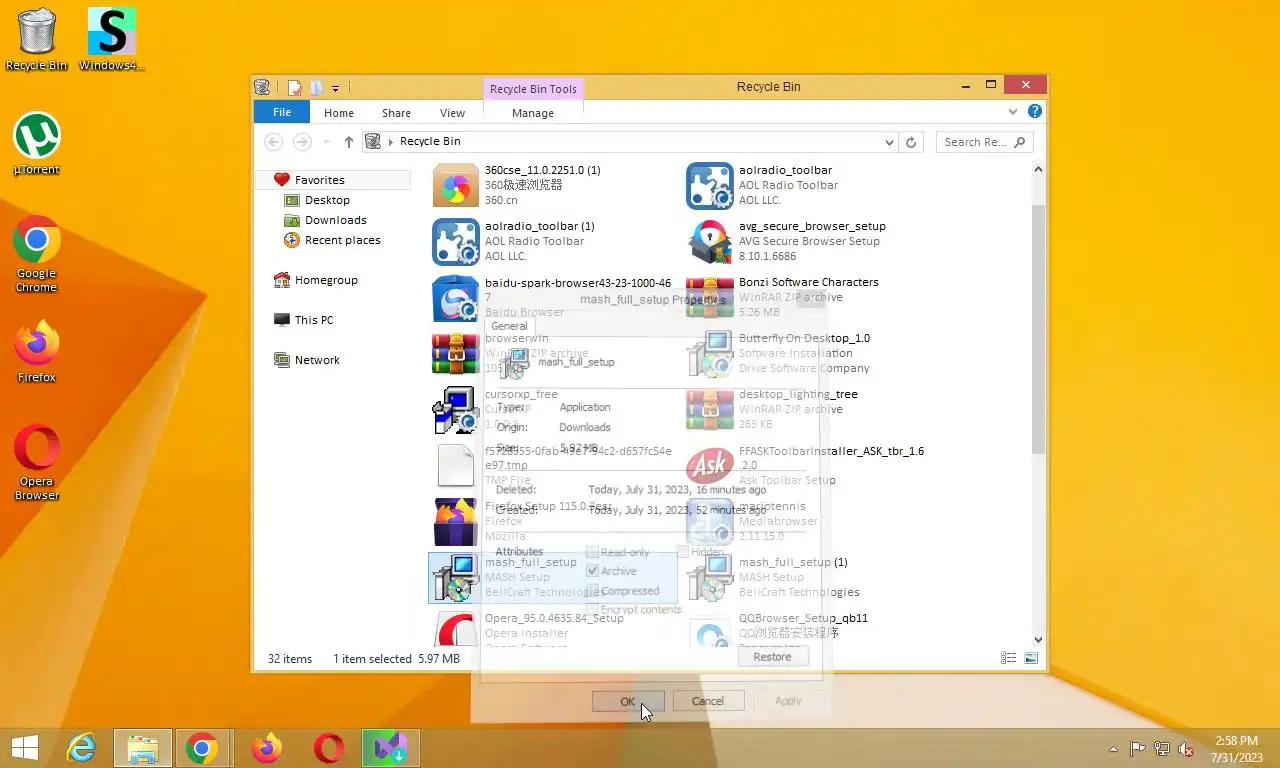This screenshot has height=768, width=1280.
Task: Toggle the Archive attribute checkbox
Action: click(592, 571)
